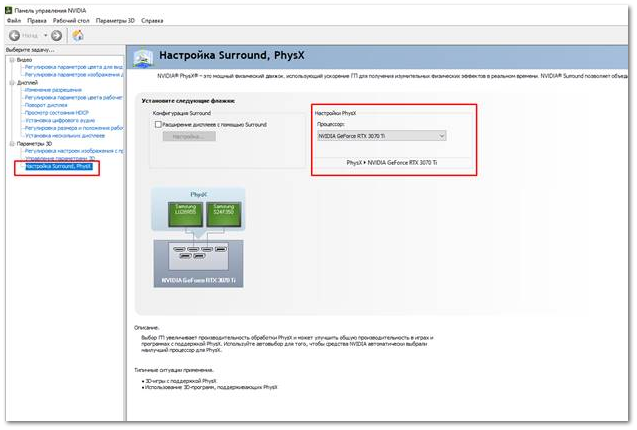
Task: Select the Samsung S24 monitor in PhysX diagram
Action: tap(224, 214)
